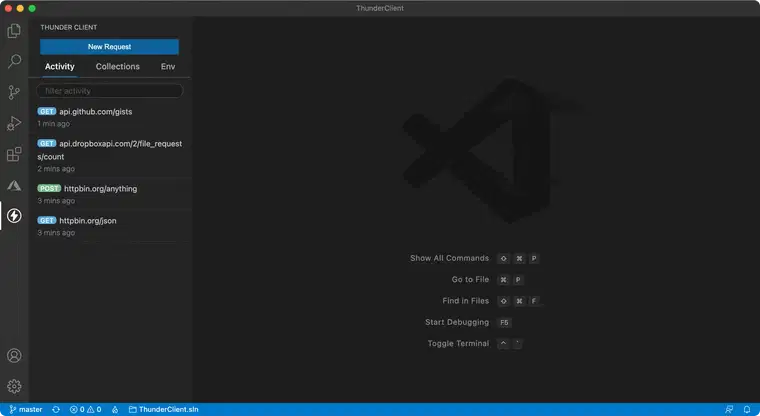Click the green macOS fullscreen button
Image resolution: width=760 pixels, height=416 pixels.
coord(32,8)
